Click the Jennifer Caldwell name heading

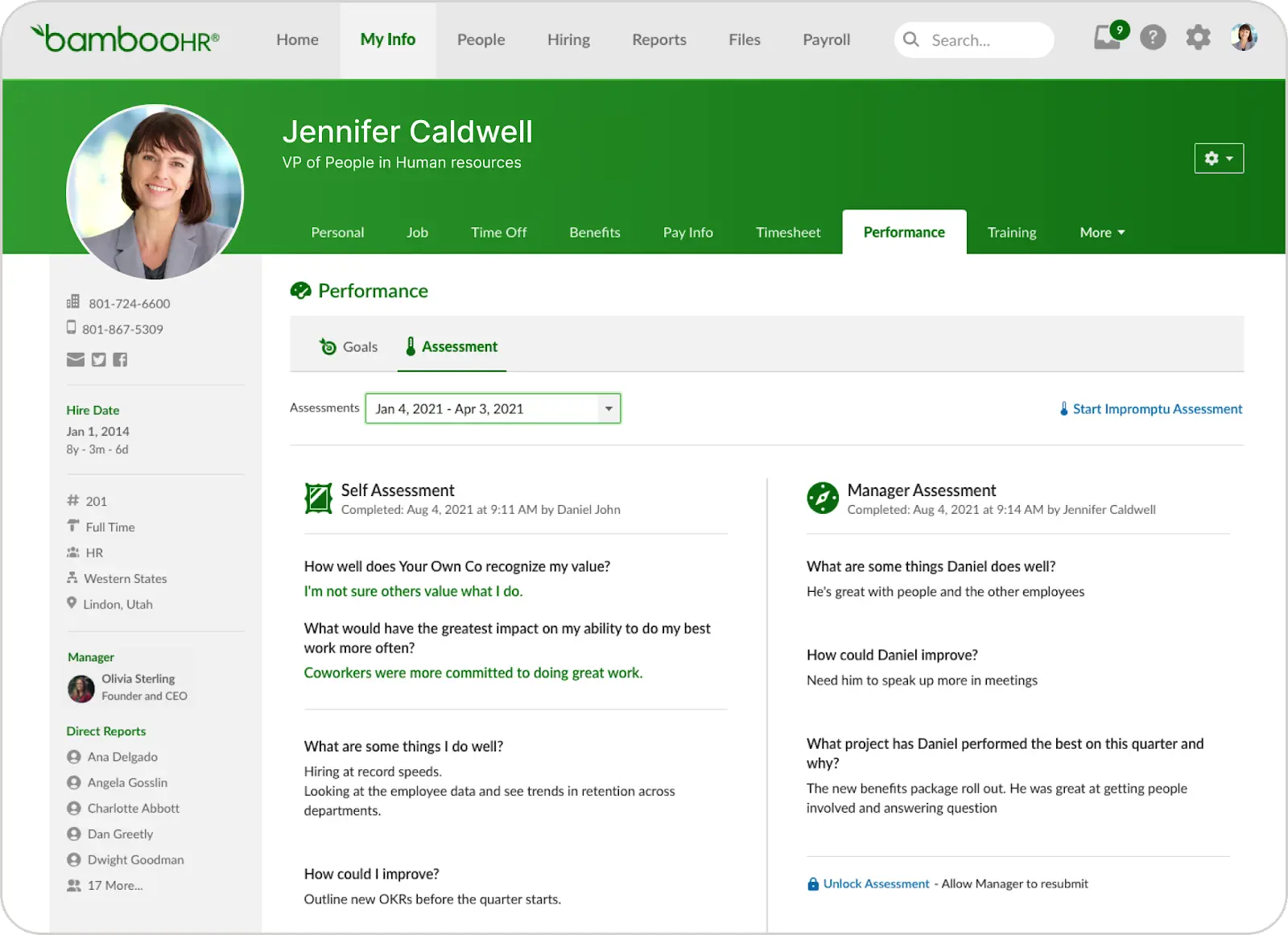(x=407, y=132)
